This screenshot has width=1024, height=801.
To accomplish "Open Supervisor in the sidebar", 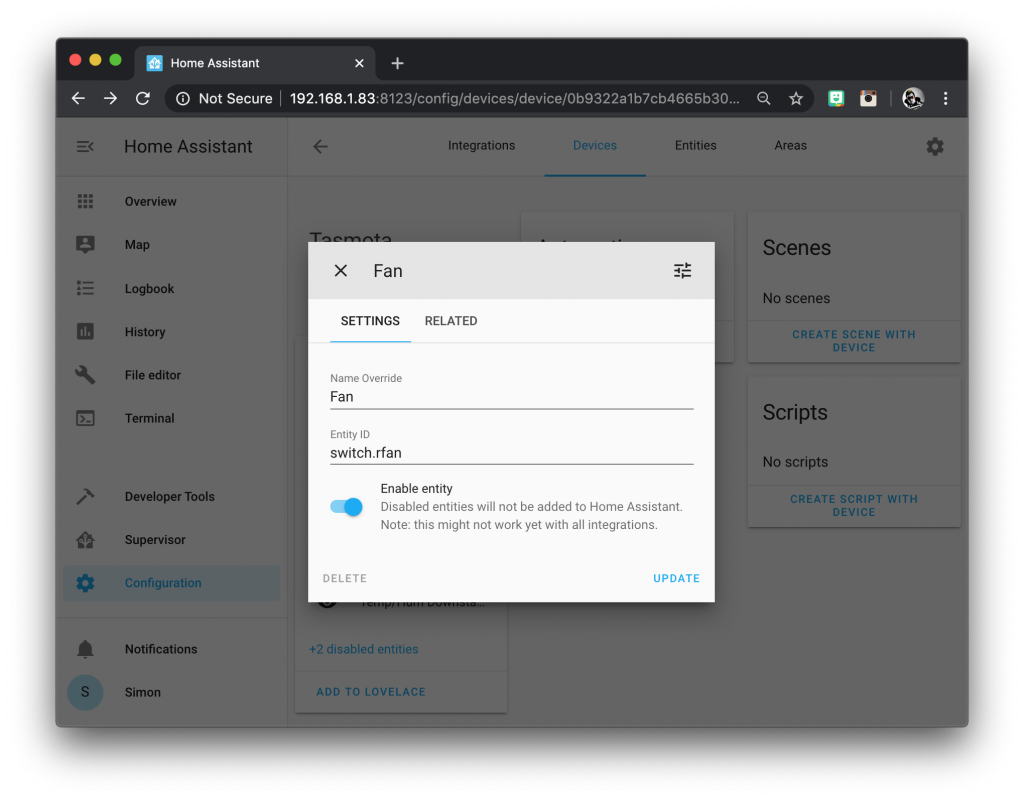I will coord(172,540).
